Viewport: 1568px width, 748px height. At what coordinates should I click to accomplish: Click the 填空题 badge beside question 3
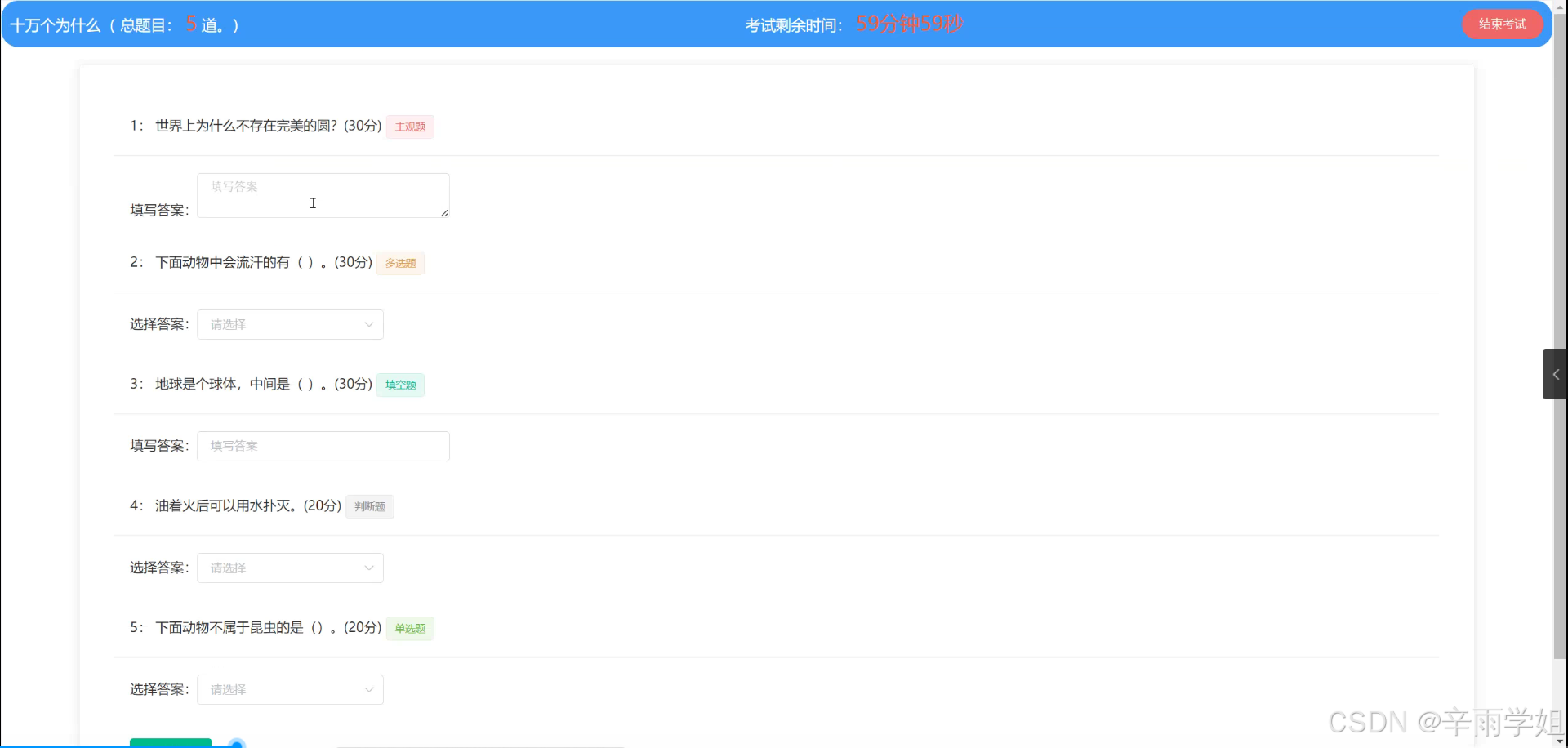pyautogui.click(x=400, y=384)
